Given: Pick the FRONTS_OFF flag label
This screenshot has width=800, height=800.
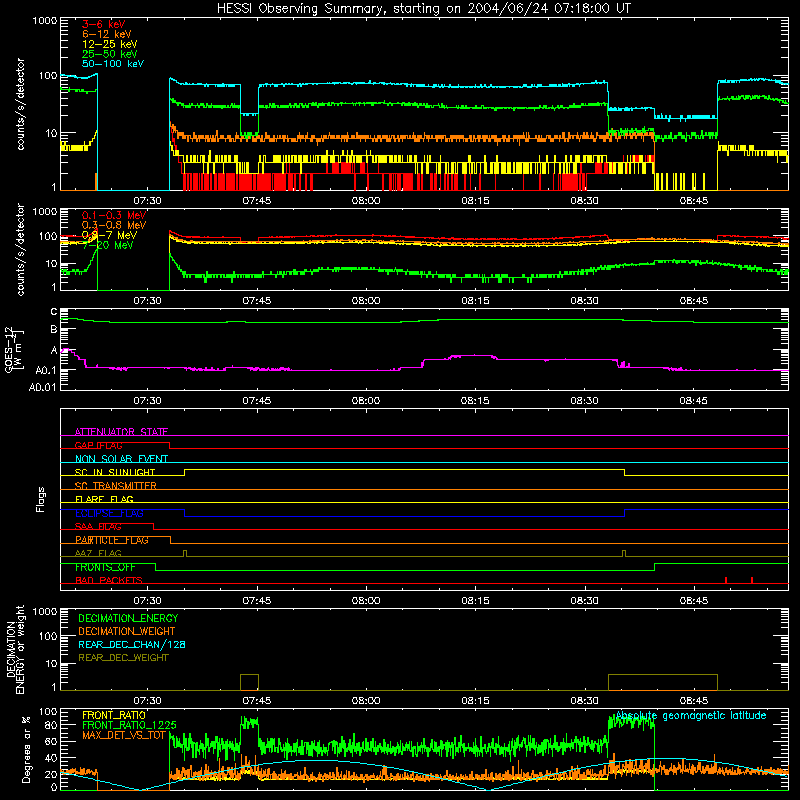Looking at the screenshot, I should click(x=105, y=567).
